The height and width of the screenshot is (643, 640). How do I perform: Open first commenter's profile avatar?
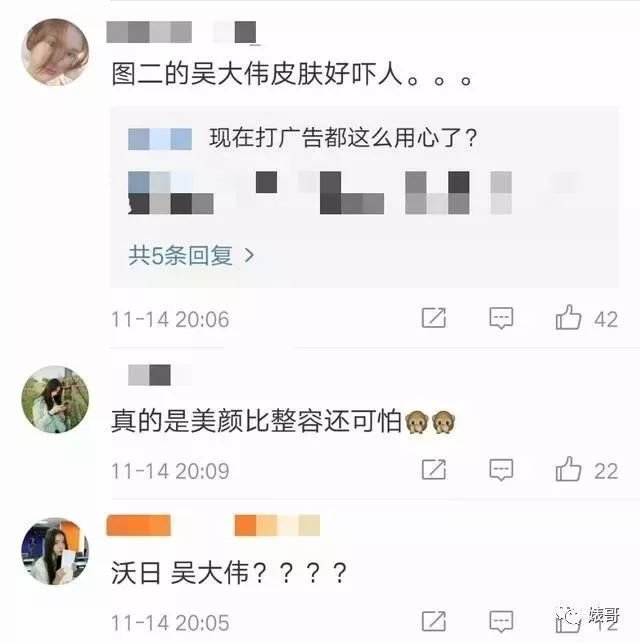pyautogui.click(x=55, y=52)
